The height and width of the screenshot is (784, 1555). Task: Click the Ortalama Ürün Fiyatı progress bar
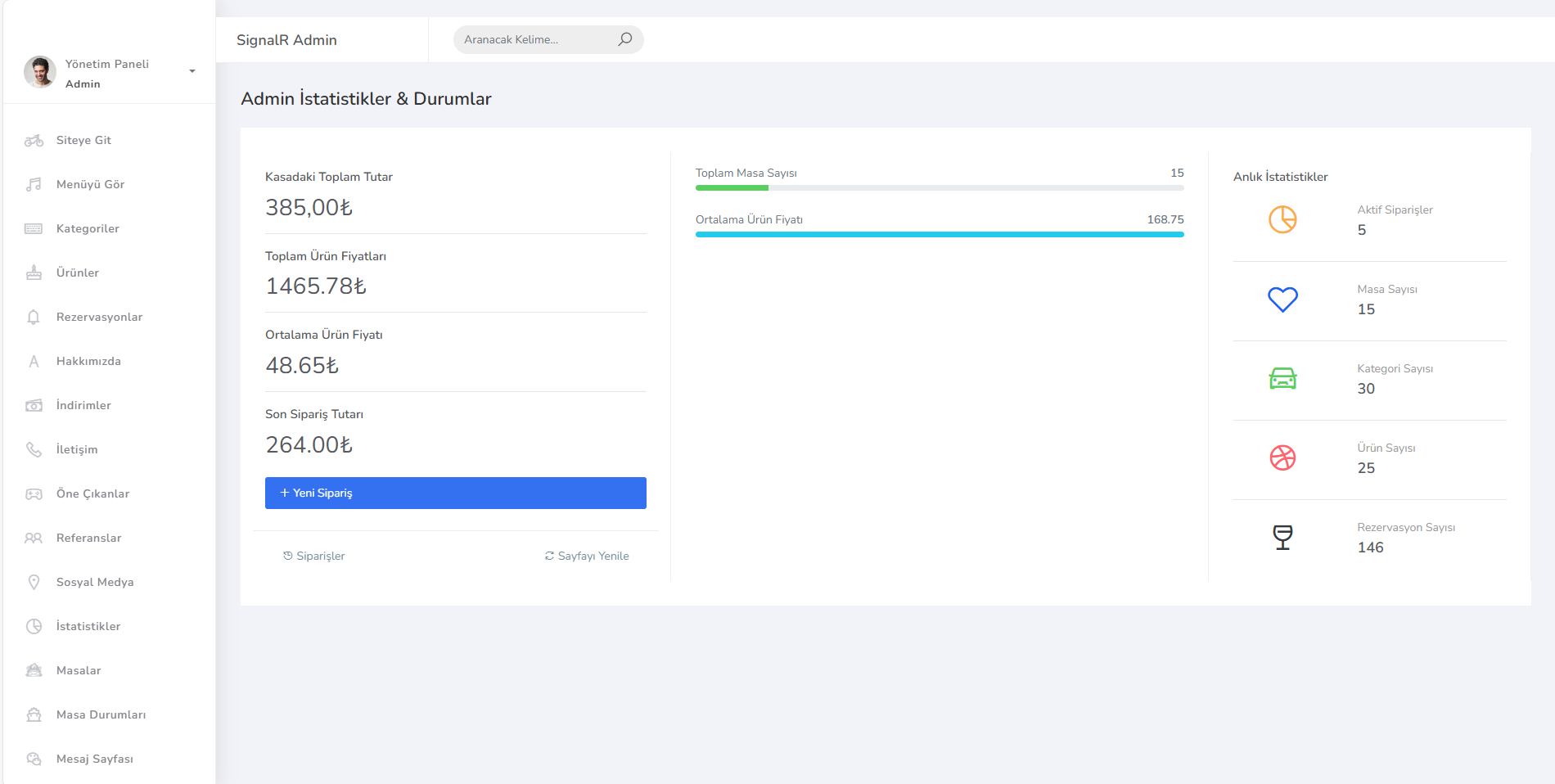coord(939,235)
